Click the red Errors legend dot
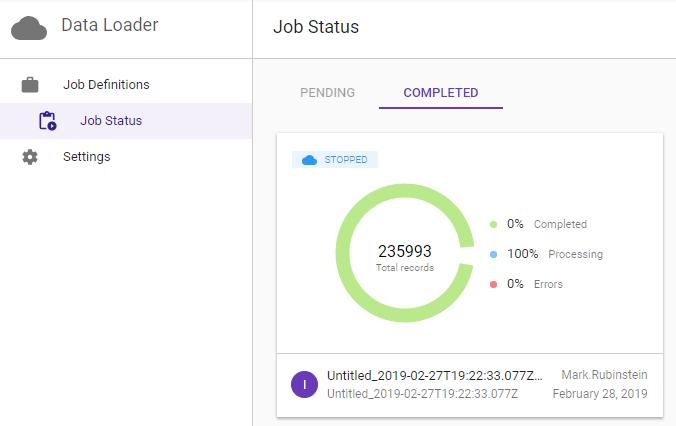The height and width of the screenshot is (426, 676). coord(494,284)
